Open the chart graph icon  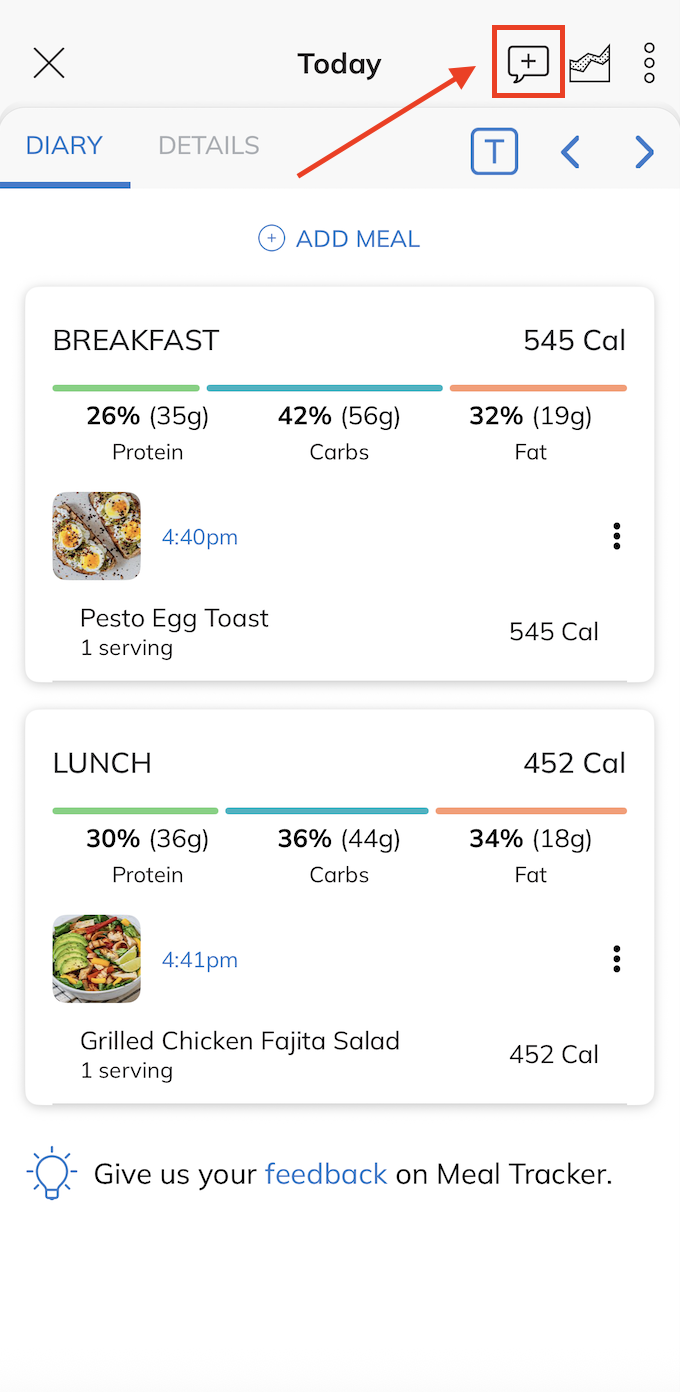click(x=590, y=64)
